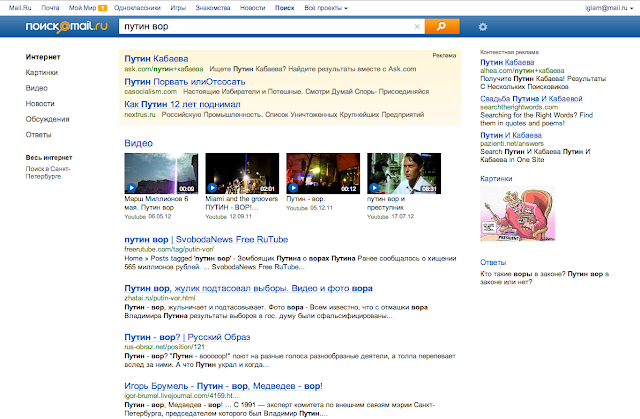Choose 'Поиск в Санкт-Петербурге' region filter
The width and height of the screenshot is (640, 419).
coord(48,173)
